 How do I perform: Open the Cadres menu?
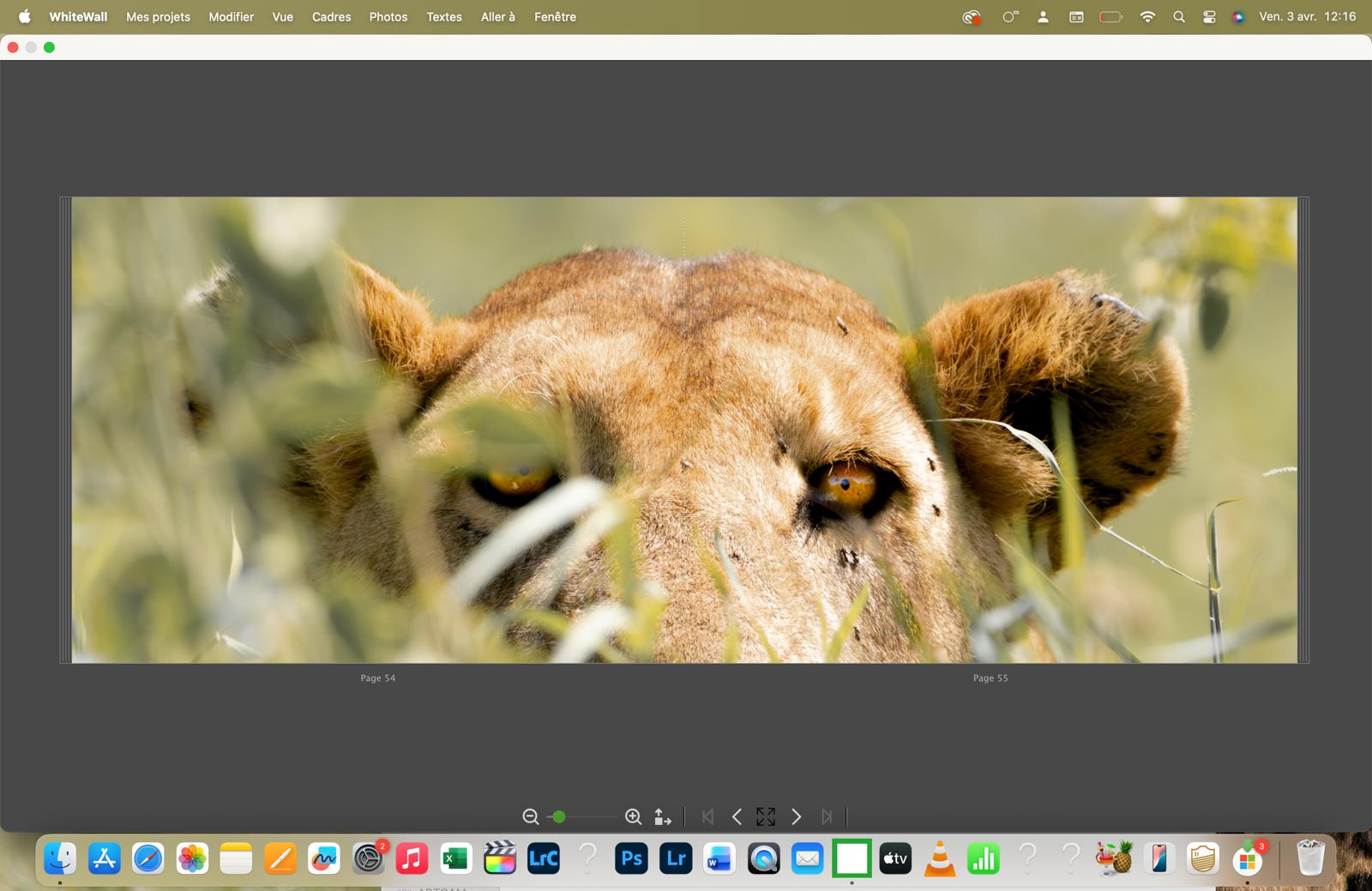click(331, 17)
